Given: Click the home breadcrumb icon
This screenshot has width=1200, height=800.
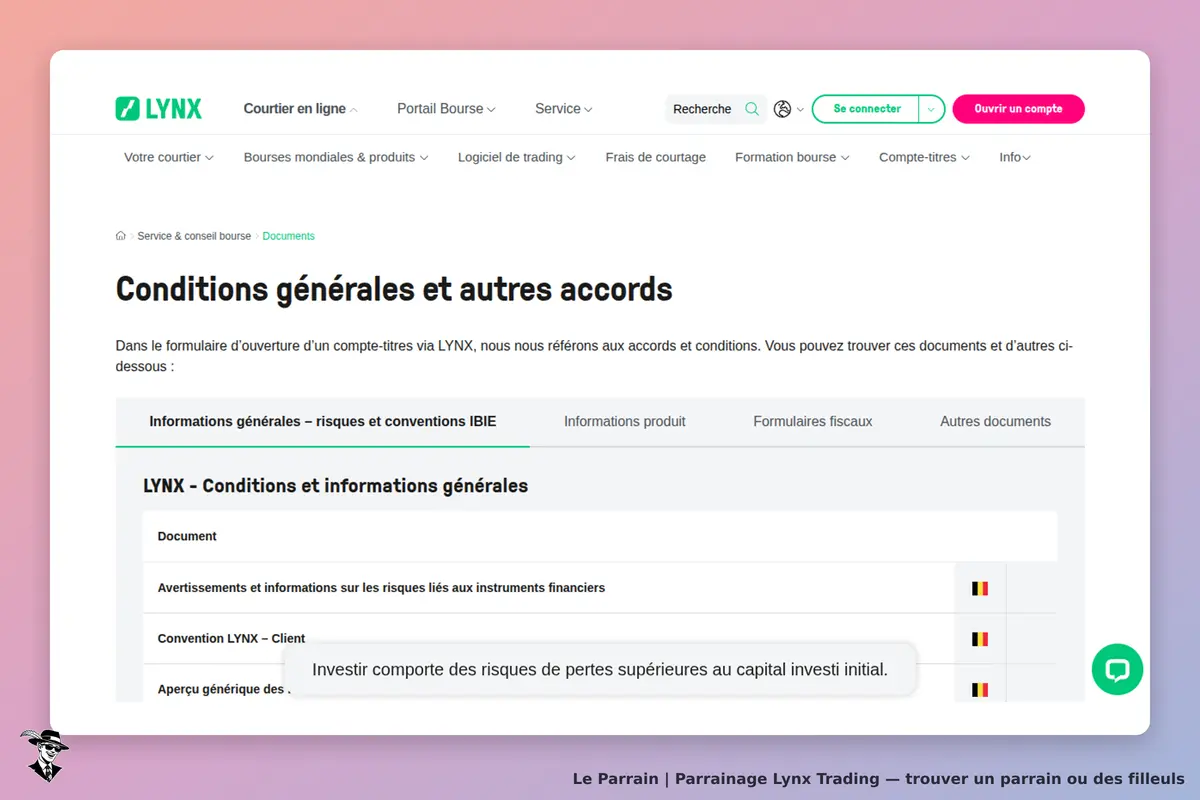Looking at the screenshot, I should (x=121, y=236).
